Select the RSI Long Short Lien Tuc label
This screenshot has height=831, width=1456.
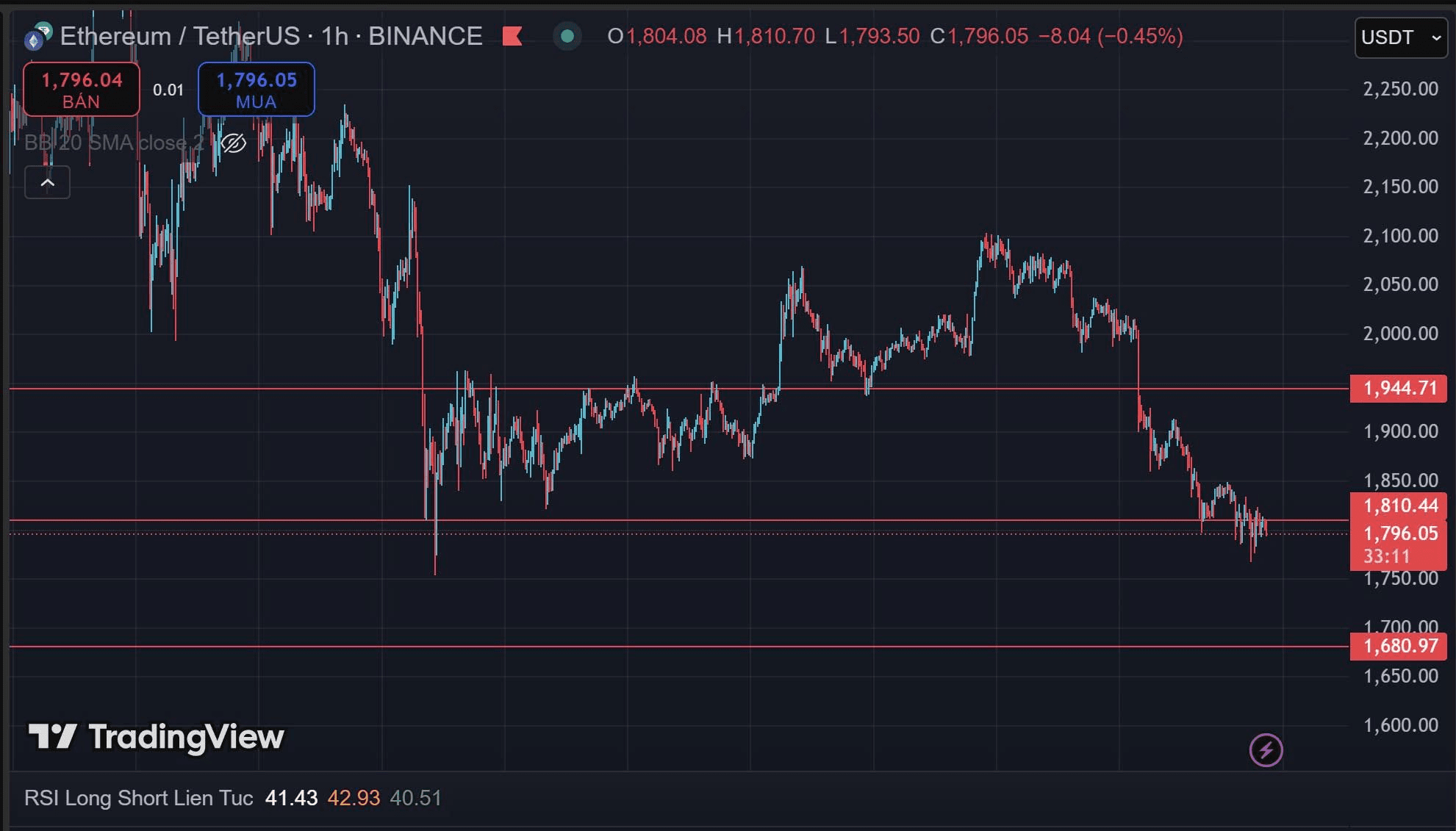pos(138,798)
